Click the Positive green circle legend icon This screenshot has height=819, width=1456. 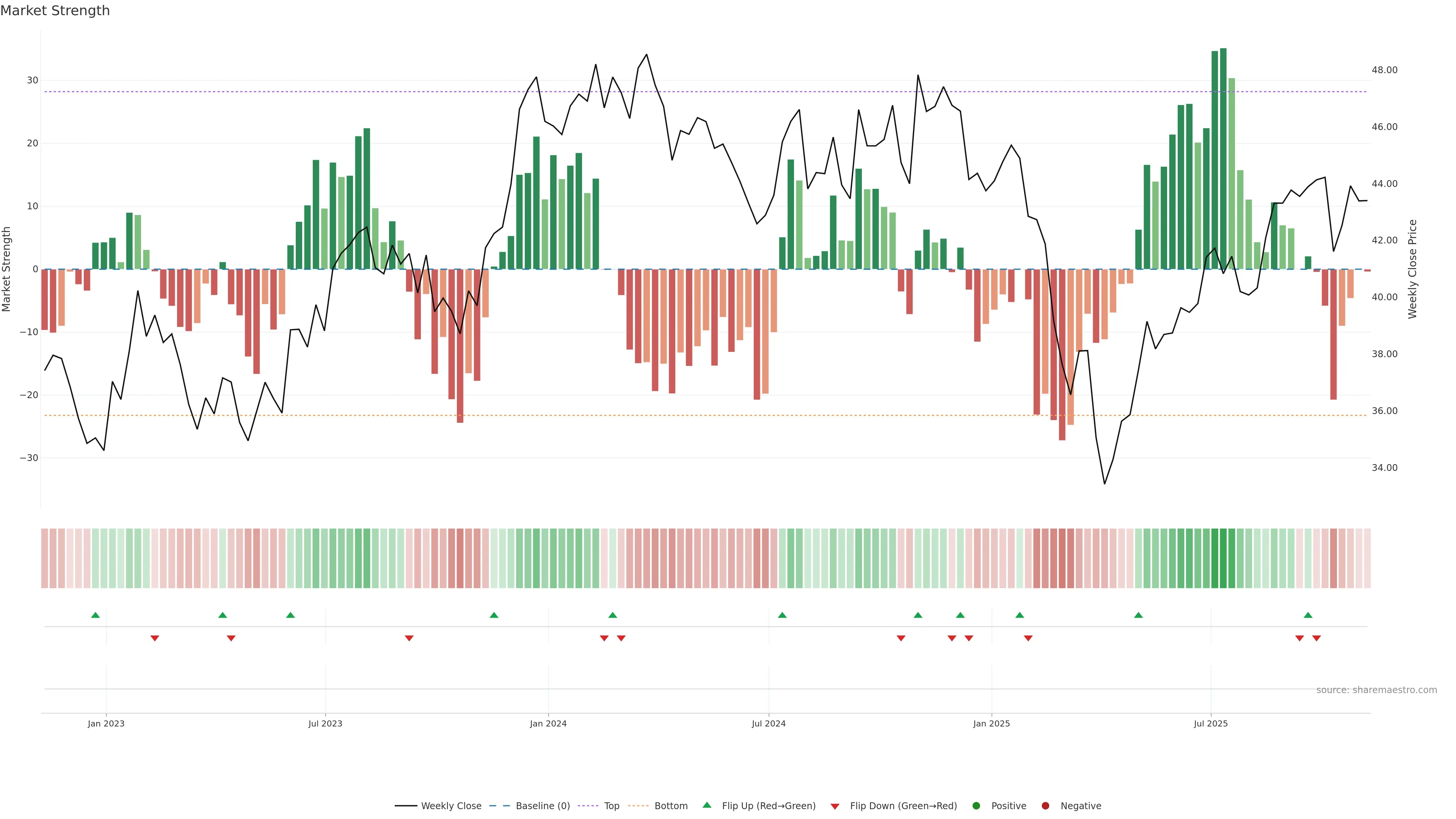(976, 806)
